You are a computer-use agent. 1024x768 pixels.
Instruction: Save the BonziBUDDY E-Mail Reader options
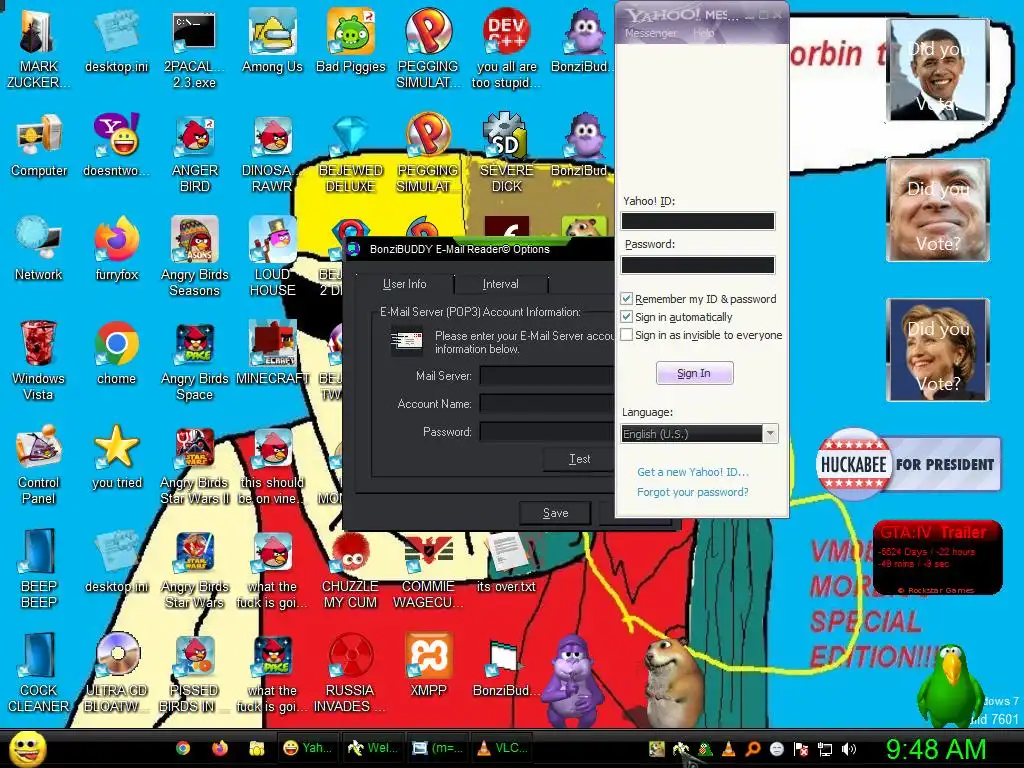tap(555, 513)
